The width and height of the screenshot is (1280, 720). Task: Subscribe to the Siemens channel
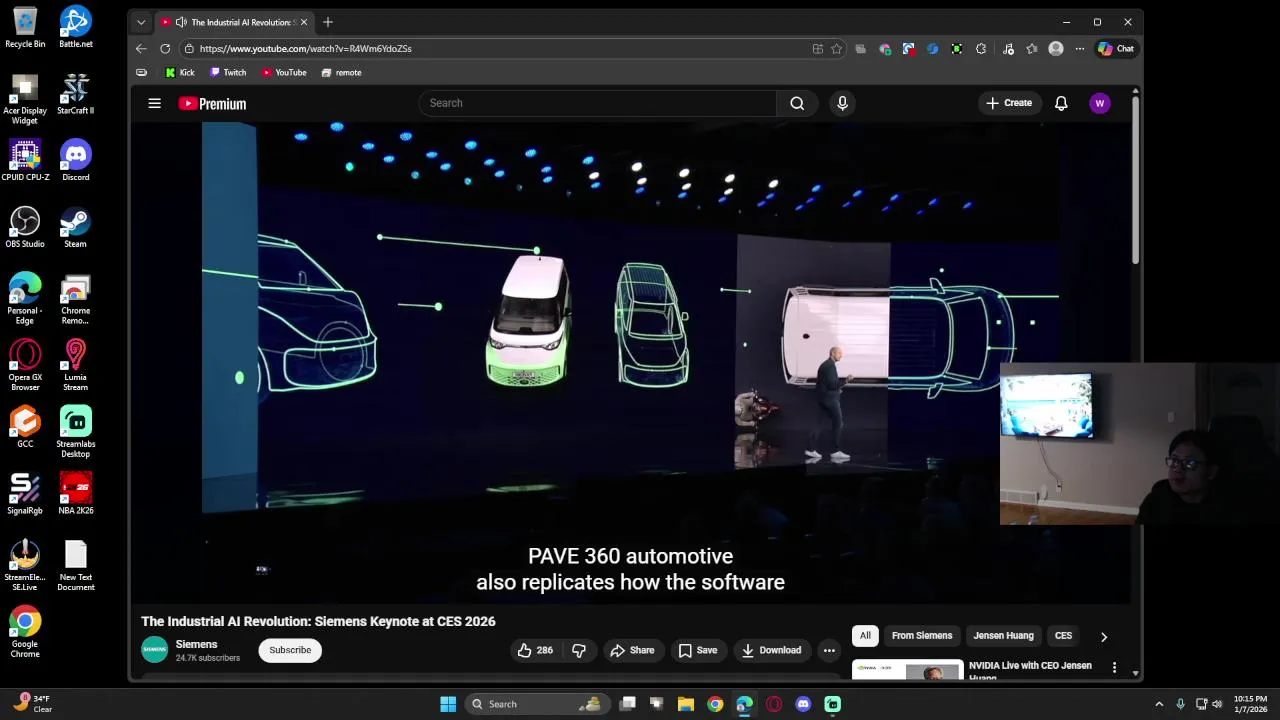pyautogui.click(x=290, y=650)
